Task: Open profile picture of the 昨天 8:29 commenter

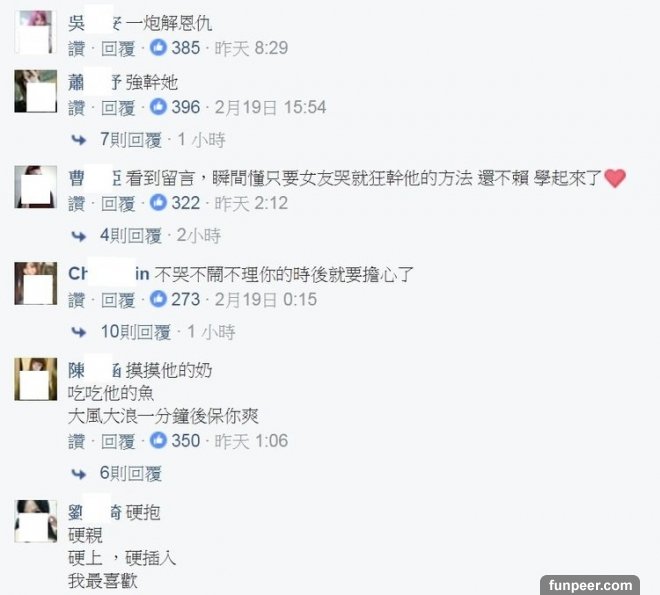Action: [x=35, y=32]
